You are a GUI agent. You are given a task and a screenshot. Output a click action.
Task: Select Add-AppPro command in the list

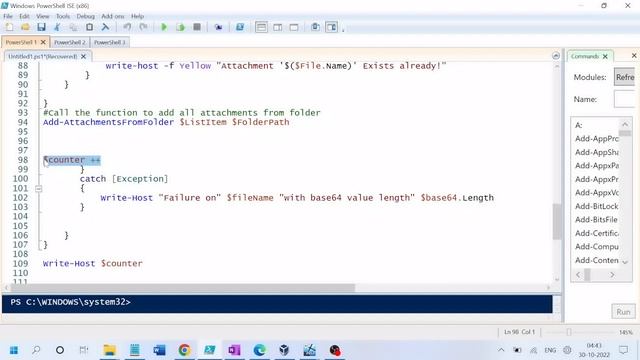point(596,139)
